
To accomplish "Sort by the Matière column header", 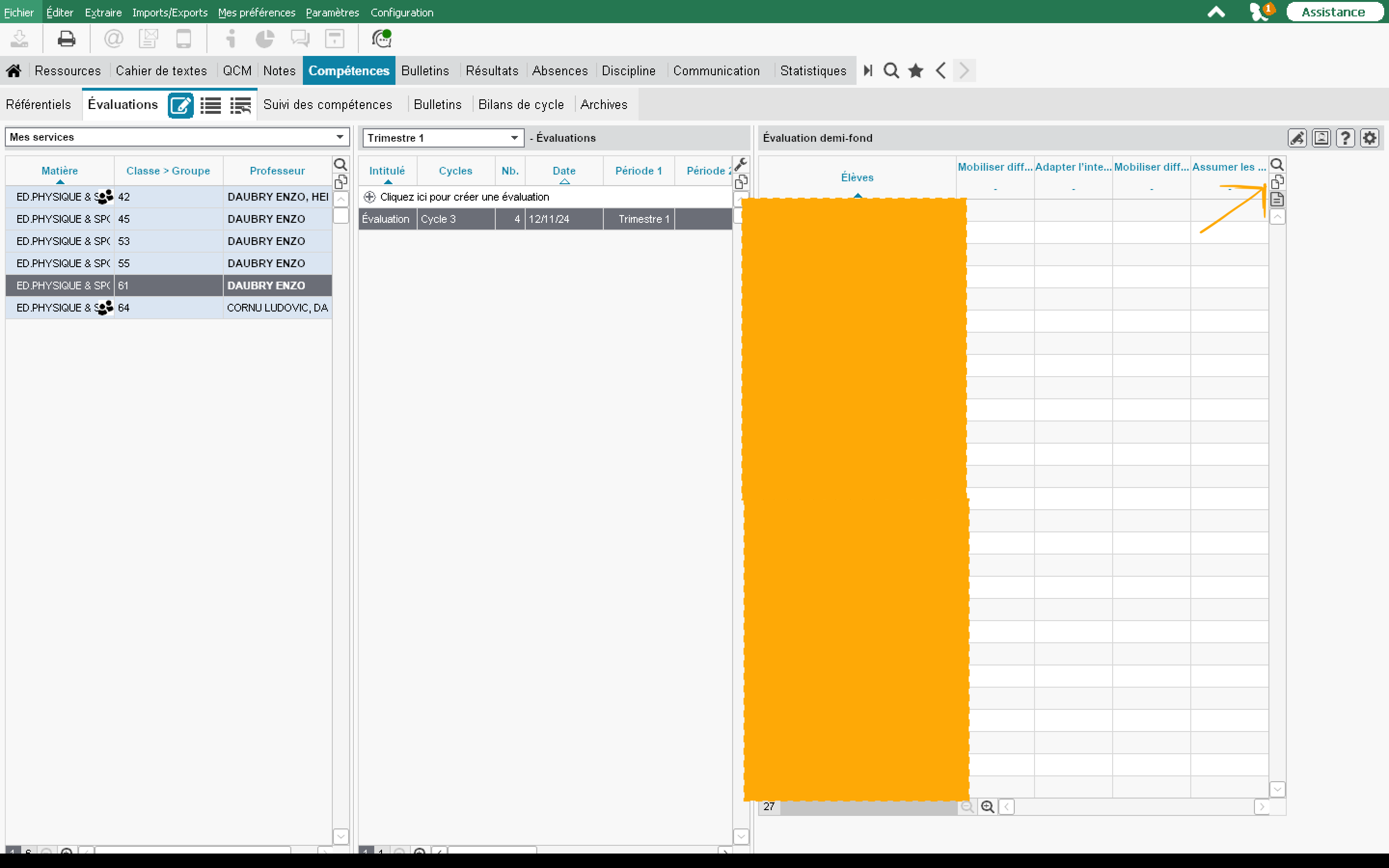I will point(60,171).
